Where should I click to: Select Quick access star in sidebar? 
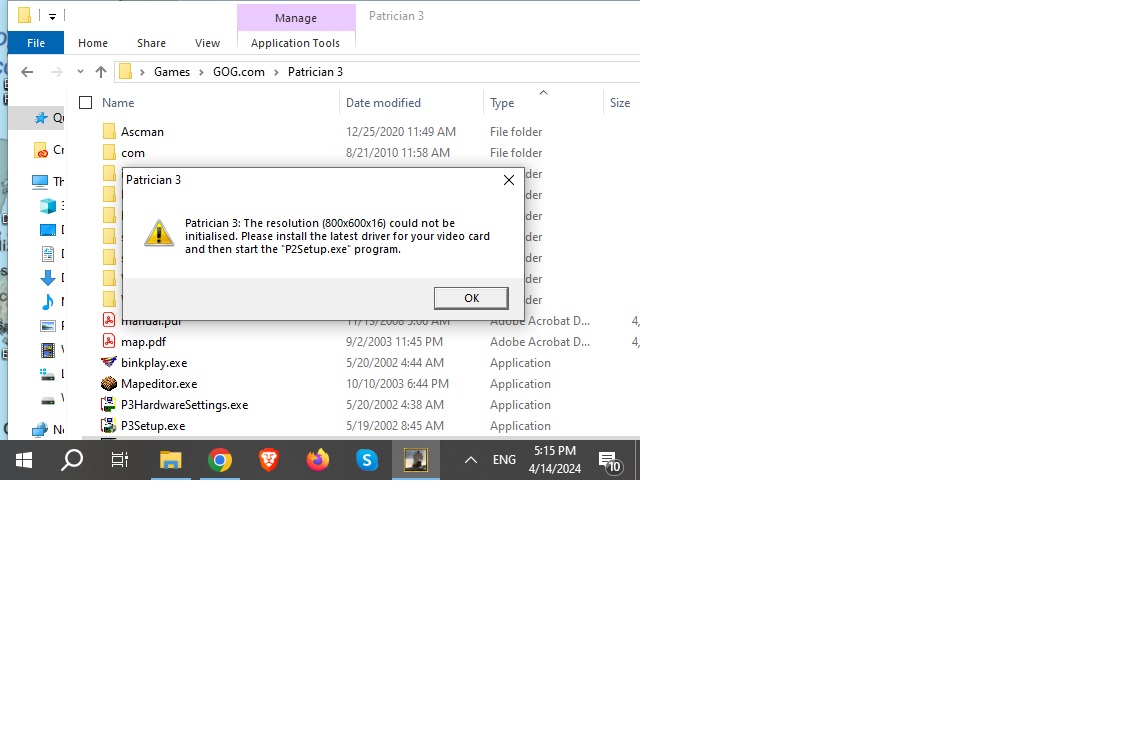41,118
